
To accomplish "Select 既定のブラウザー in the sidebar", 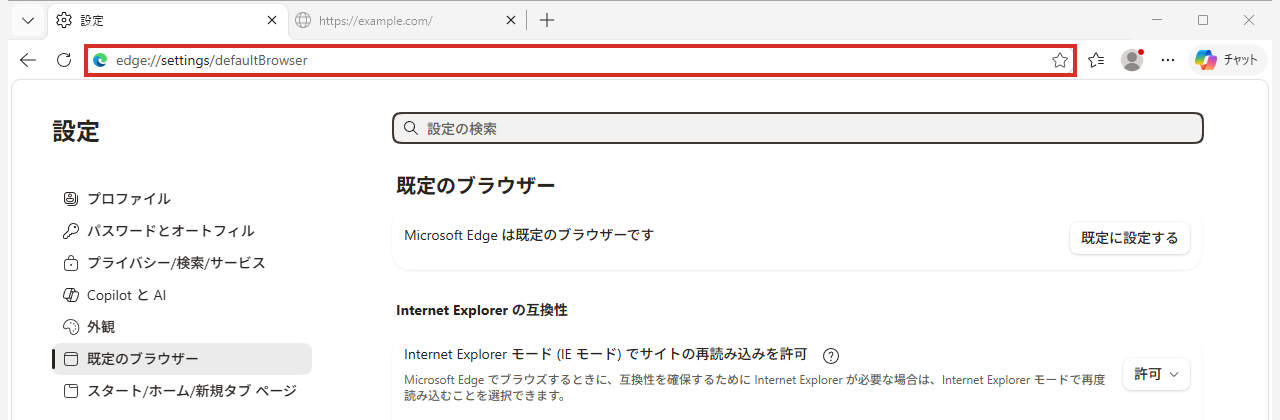I will [182, 358].
